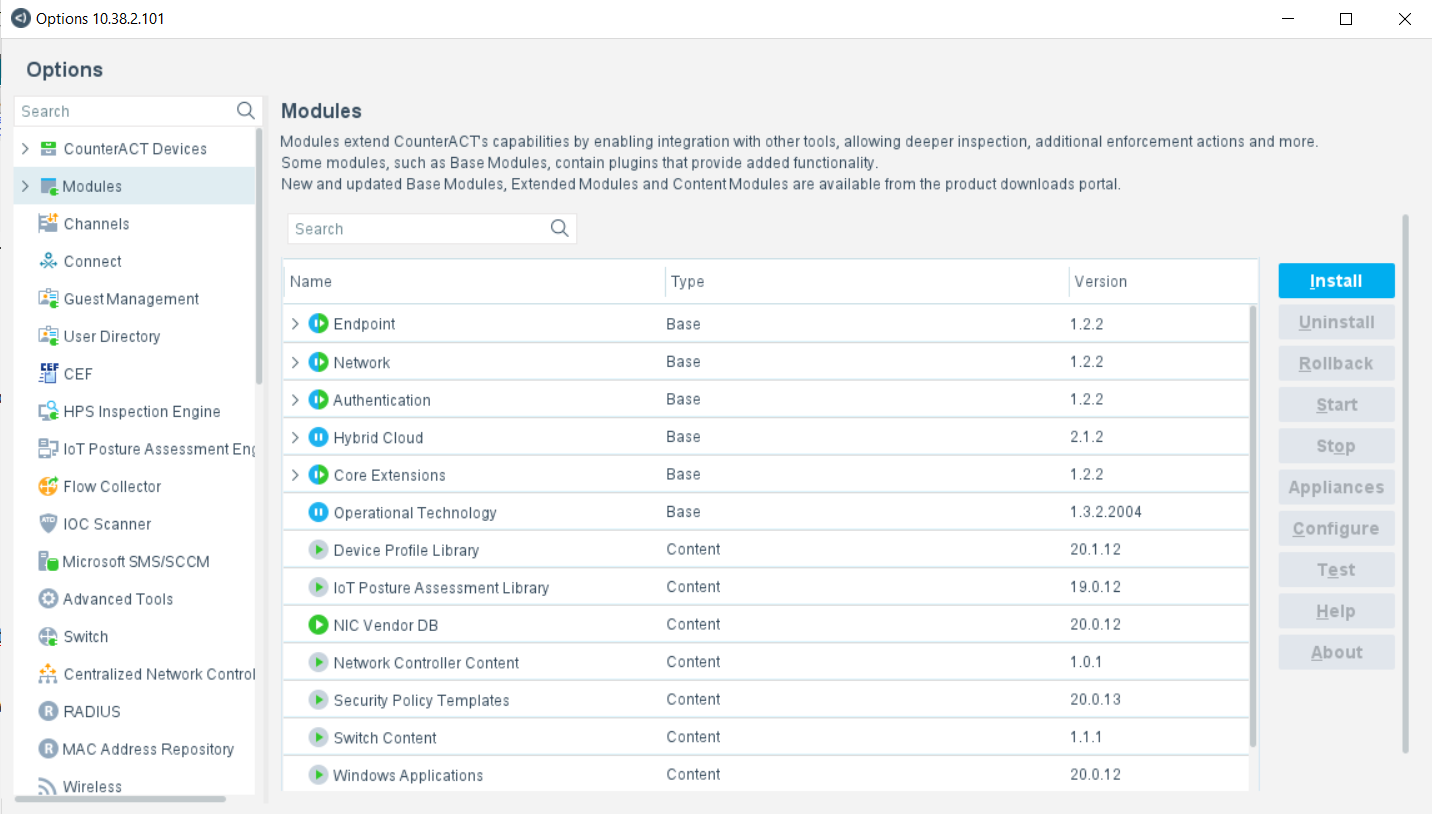The width and height of the screenshot is (1432, 814).
Task: Click the RADIUS icon in sidebar
Action: coord(48,712)
